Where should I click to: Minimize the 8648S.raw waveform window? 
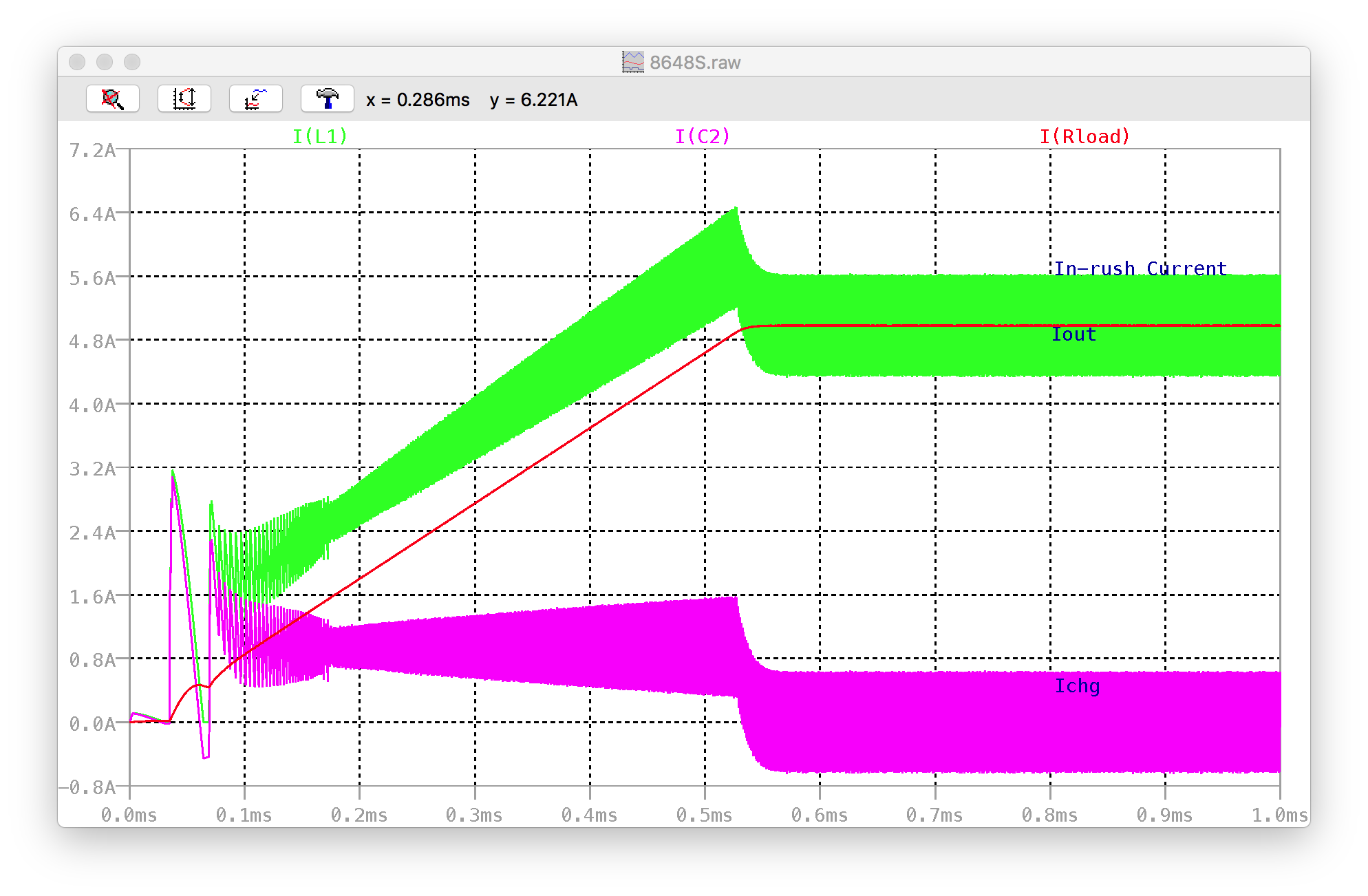pos(105,62)
